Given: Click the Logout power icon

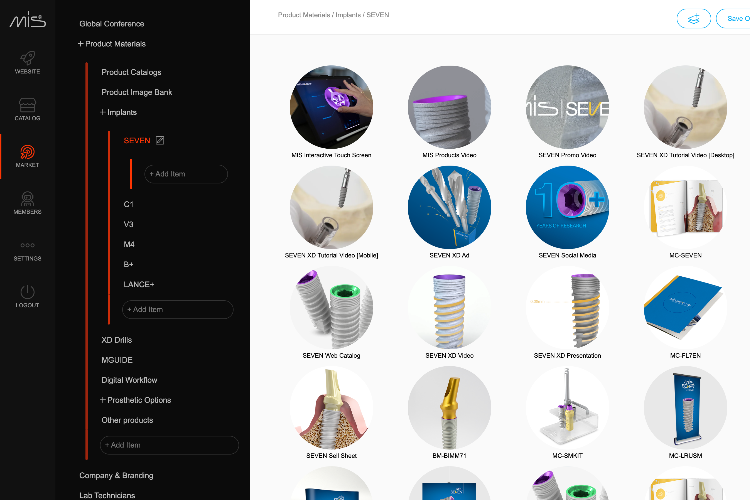Looking at the screenshot, I should 27,296.
